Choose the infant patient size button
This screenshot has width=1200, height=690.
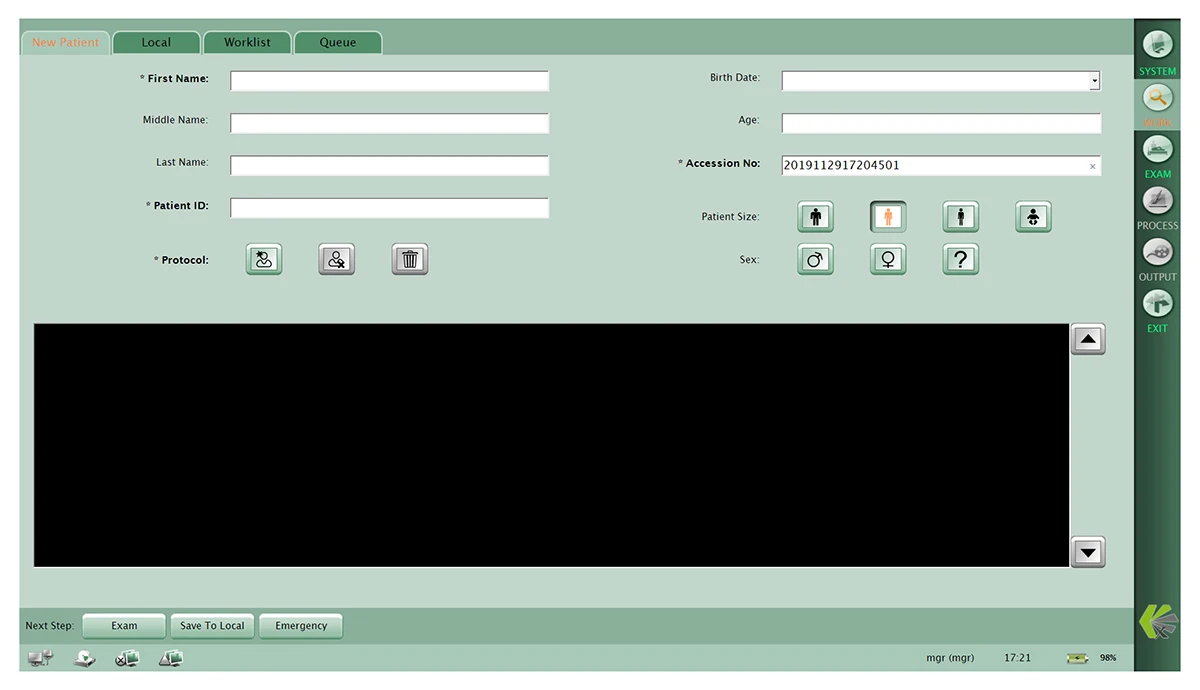[1033, 217]
